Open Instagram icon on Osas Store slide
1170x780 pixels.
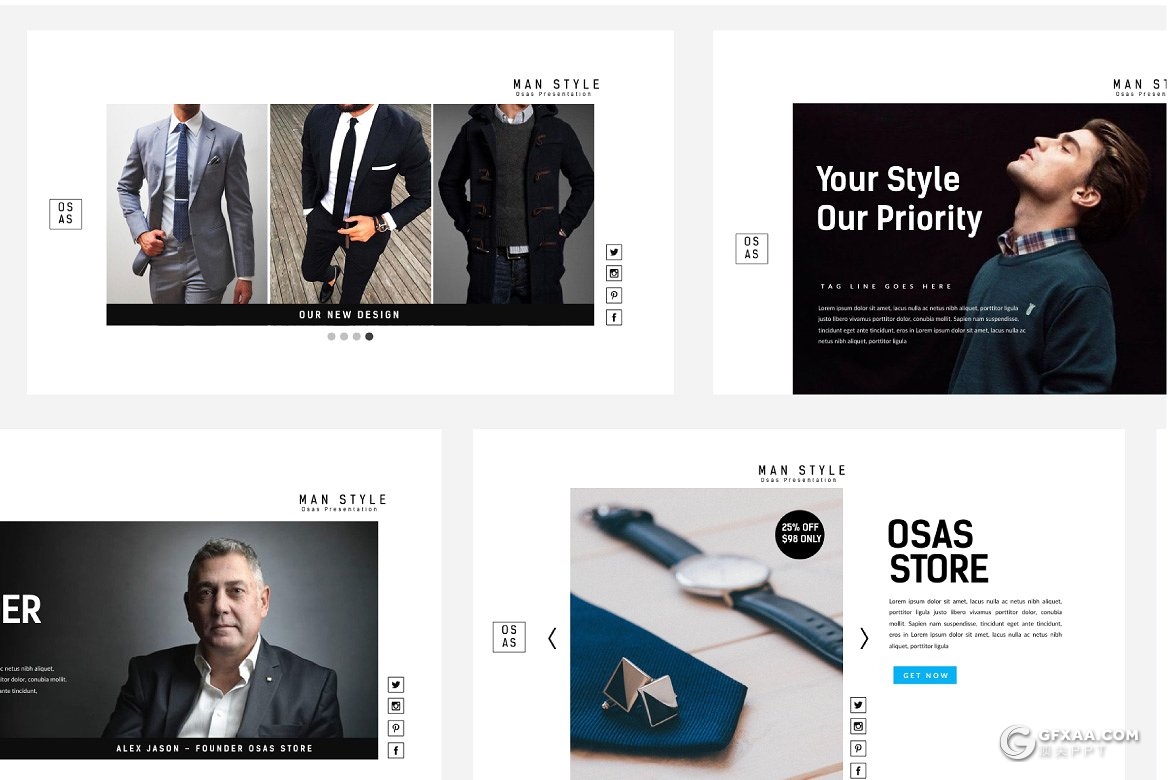(x=858, y=727)
